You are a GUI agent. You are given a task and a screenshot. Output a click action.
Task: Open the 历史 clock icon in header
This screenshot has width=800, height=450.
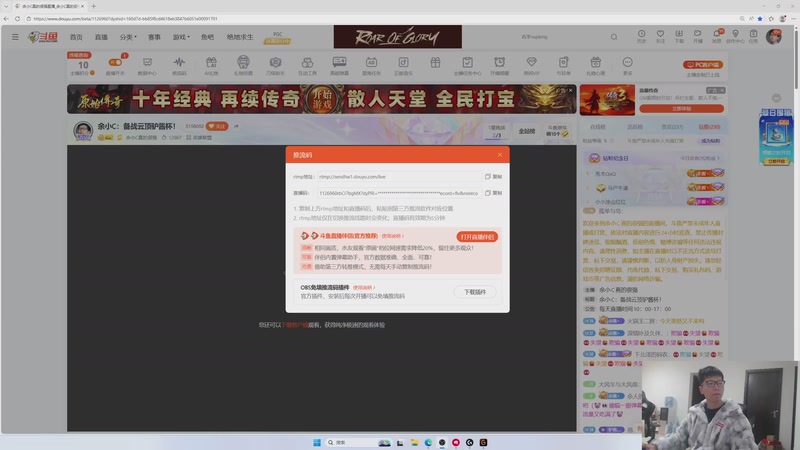click(641, 36)
